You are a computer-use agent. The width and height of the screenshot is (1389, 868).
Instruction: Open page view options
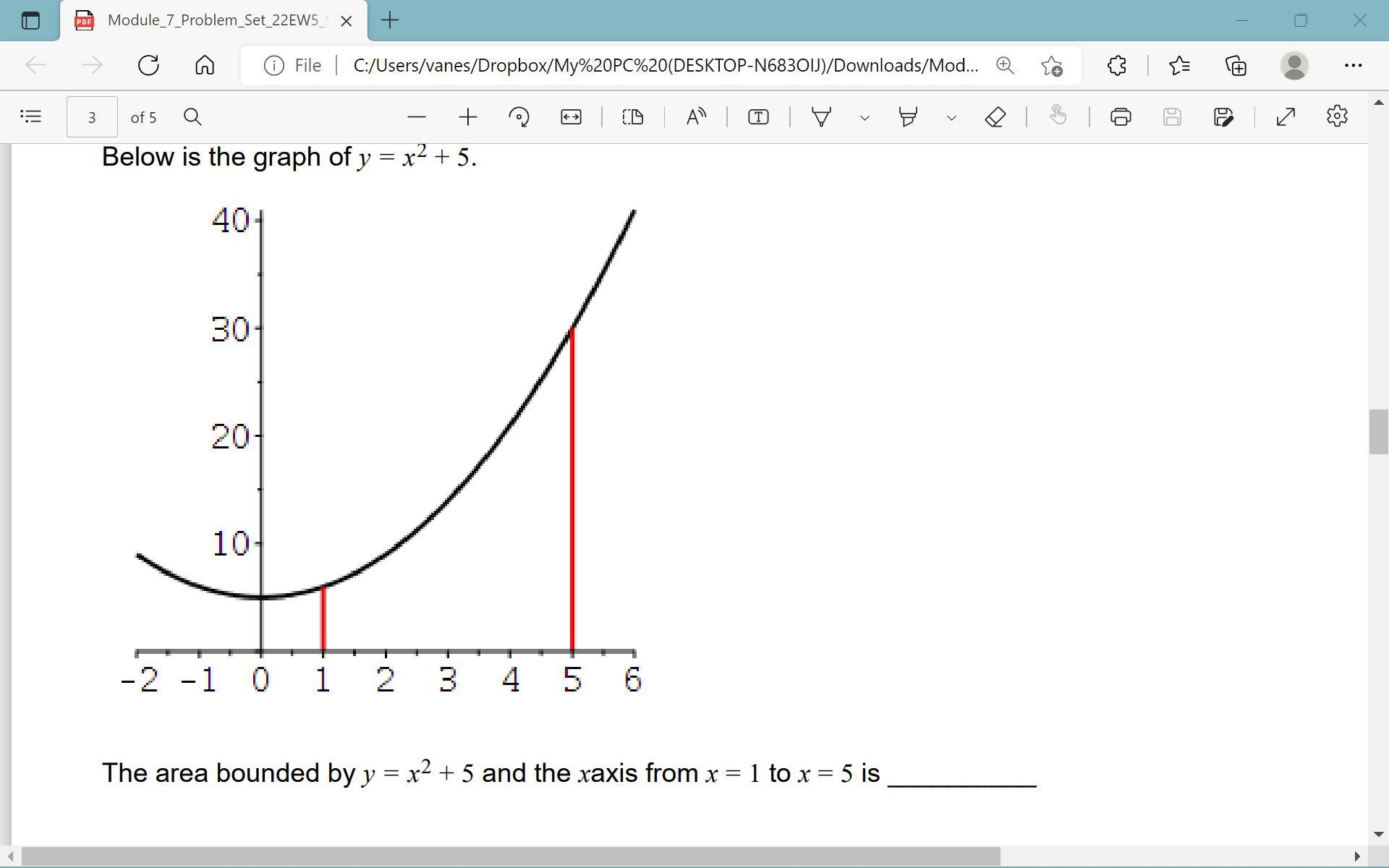coord(633,116)
